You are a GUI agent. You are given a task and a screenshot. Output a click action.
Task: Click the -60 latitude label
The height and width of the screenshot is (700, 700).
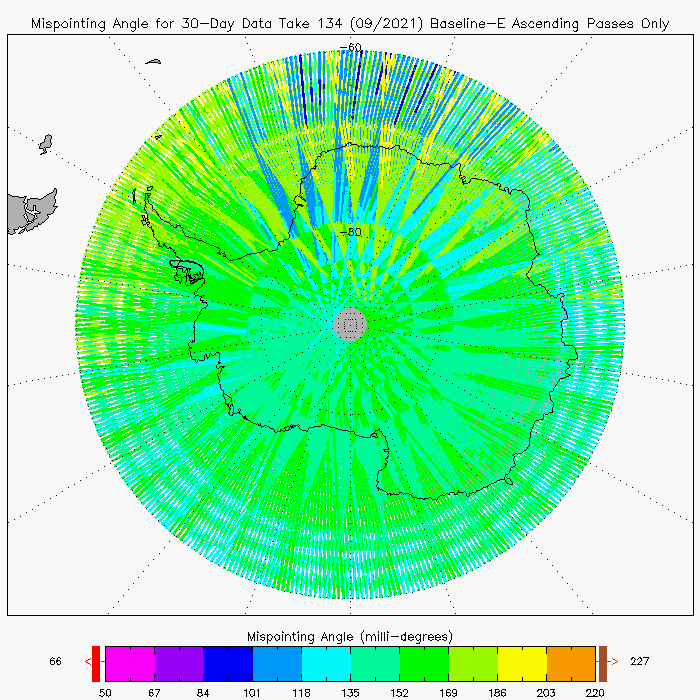(351, 47)
